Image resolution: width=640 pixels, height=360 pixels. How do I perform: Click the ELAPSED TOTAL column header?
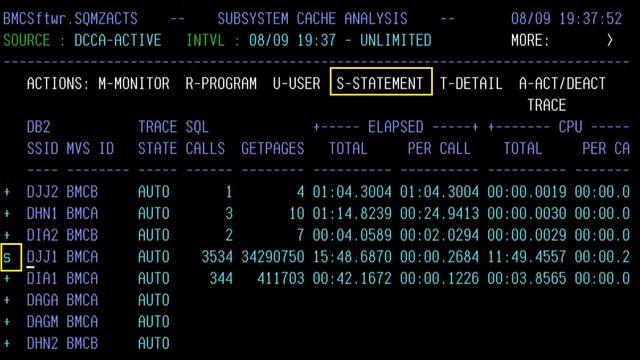[x=348, y=149]
